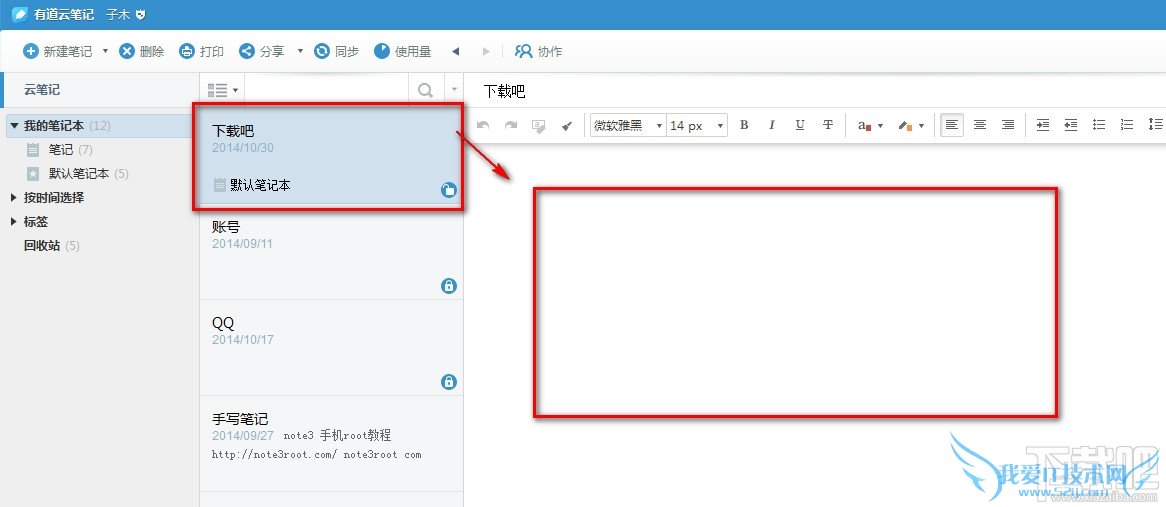
Task: Click the 有道云笔记 app logo
Action: (x=20, y=14)
